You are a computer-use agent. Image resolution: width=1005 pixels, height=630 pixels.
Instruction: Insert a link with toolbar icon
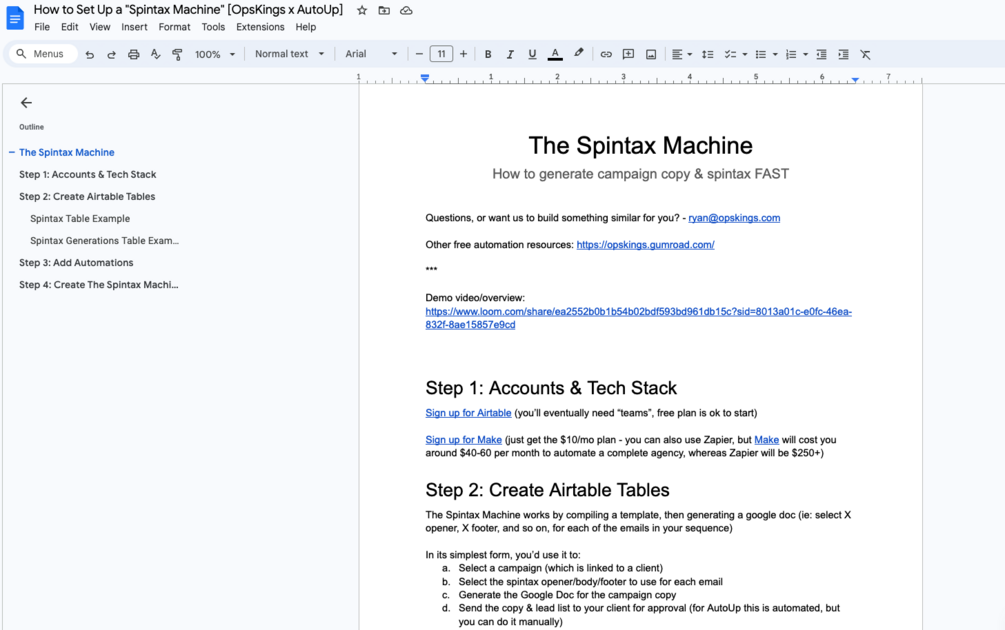[606, 54]
